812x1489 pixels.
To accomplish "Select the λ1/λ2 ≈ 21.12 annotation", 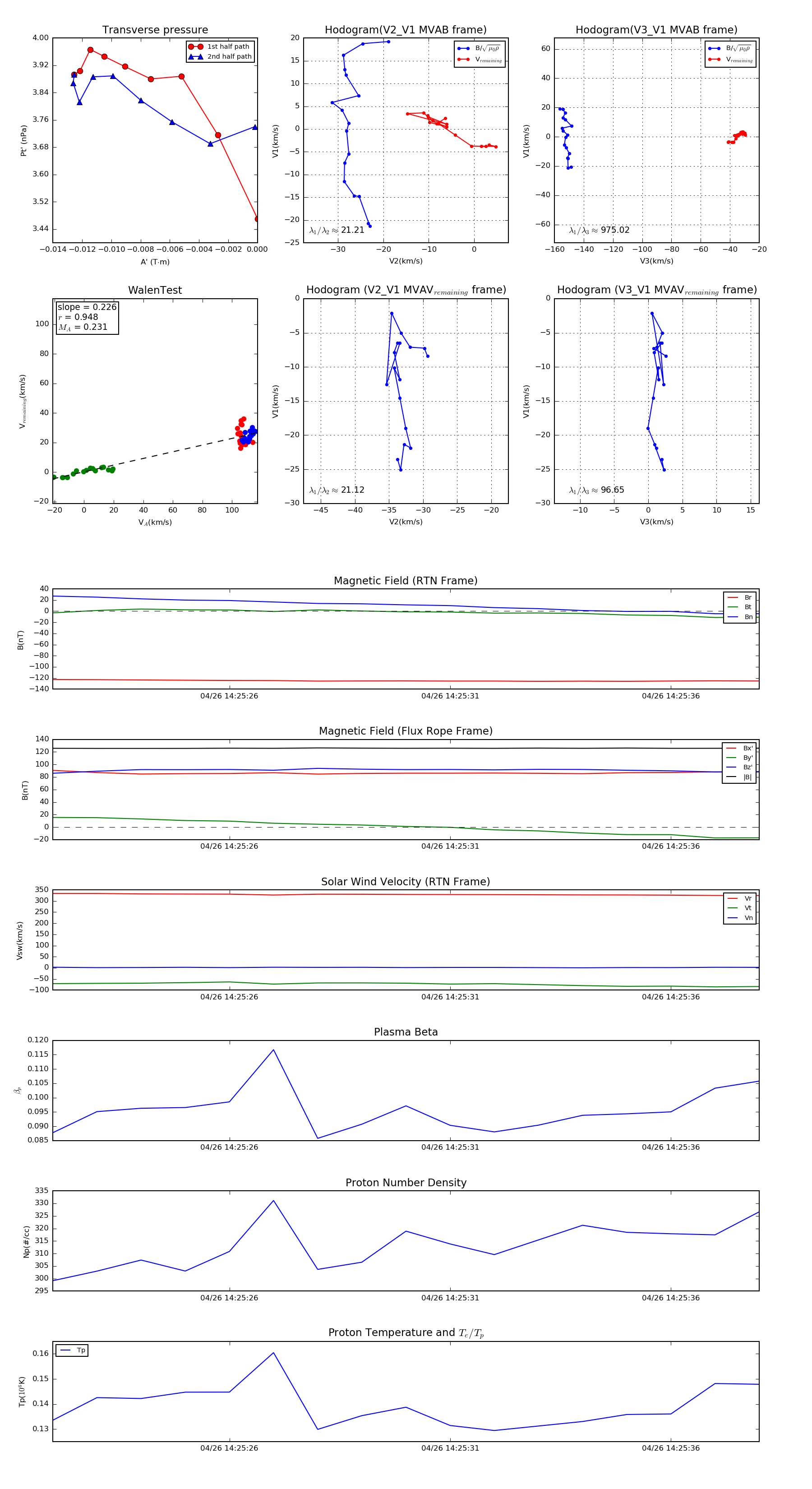I will point(337,490).
